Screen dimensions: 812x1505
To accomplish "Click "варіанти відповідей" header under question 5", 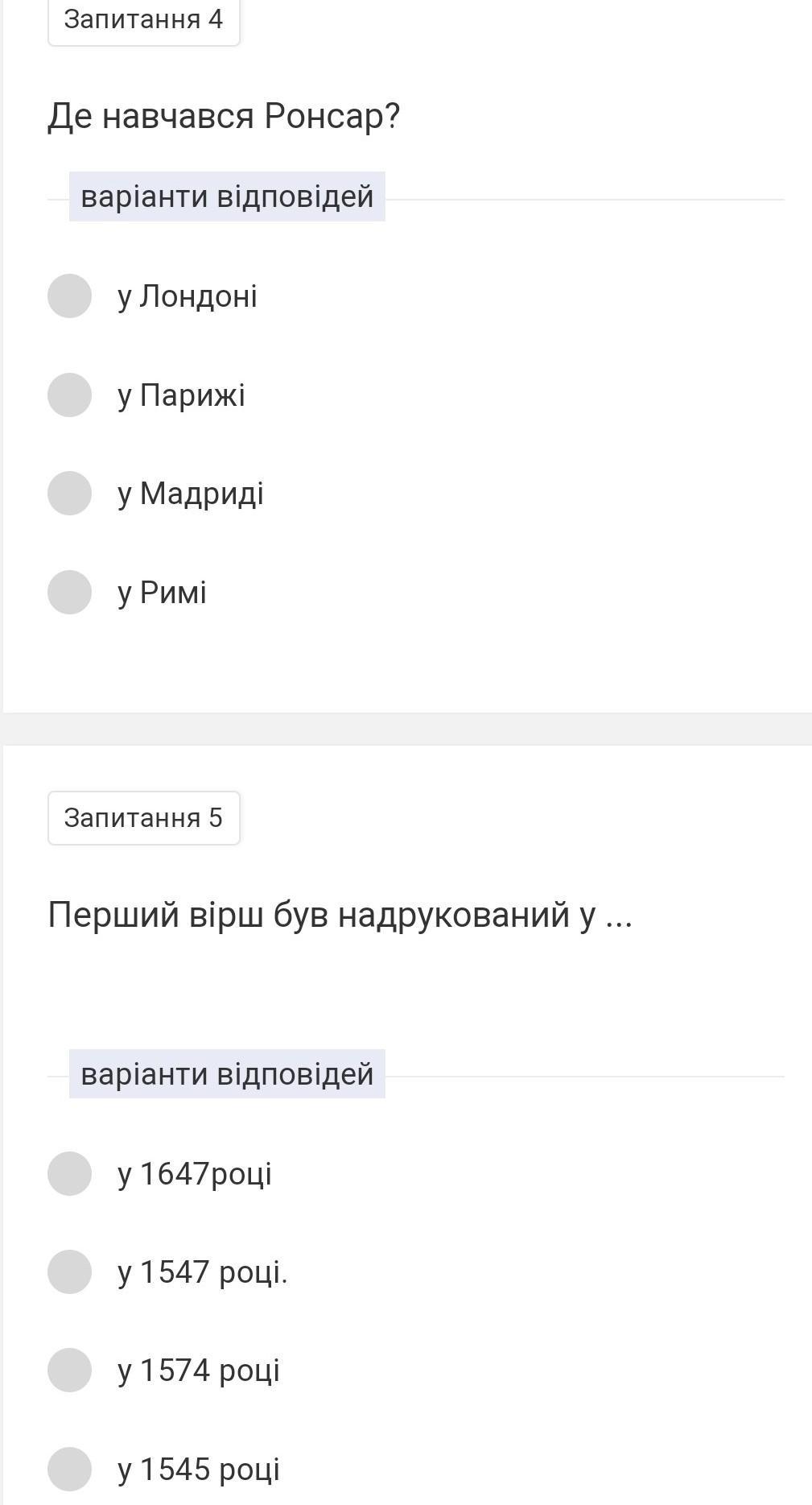I will [227, 1074].
